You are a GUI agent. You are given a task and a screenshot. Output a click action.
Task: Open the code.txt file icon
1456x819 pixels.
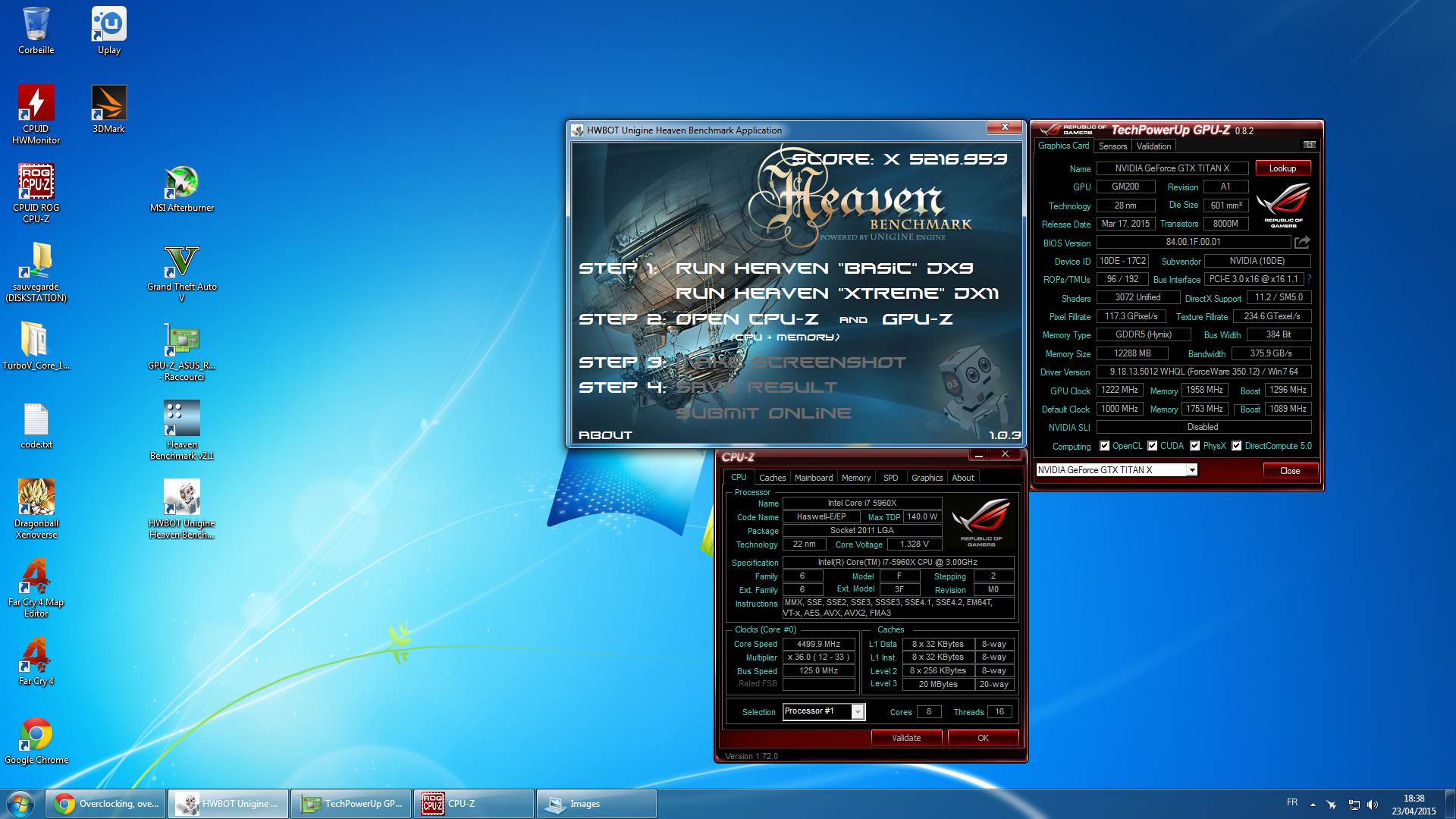[x=36, y=425]
